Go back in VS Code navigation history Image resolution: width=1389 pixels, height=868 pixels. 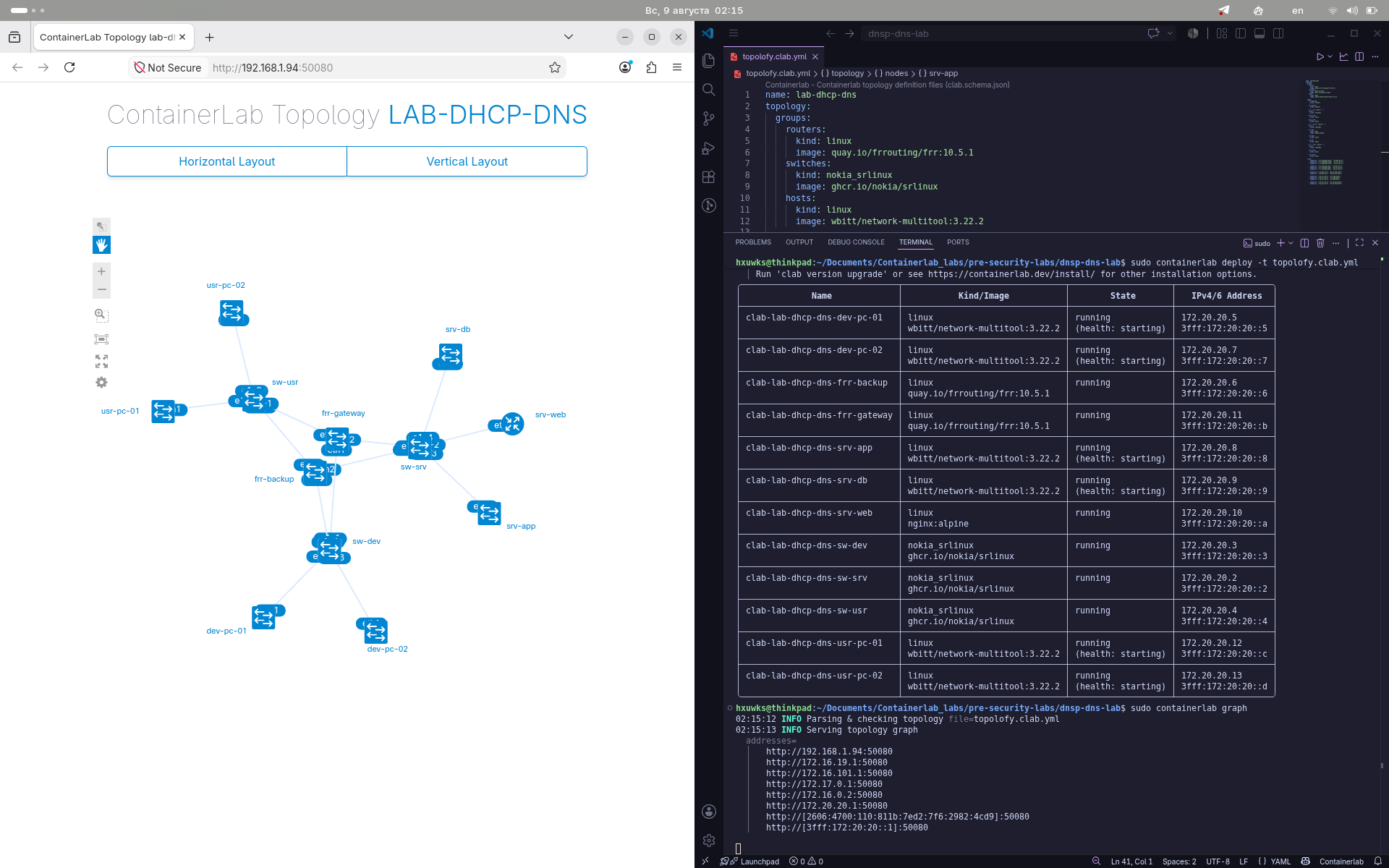(831, 33)
